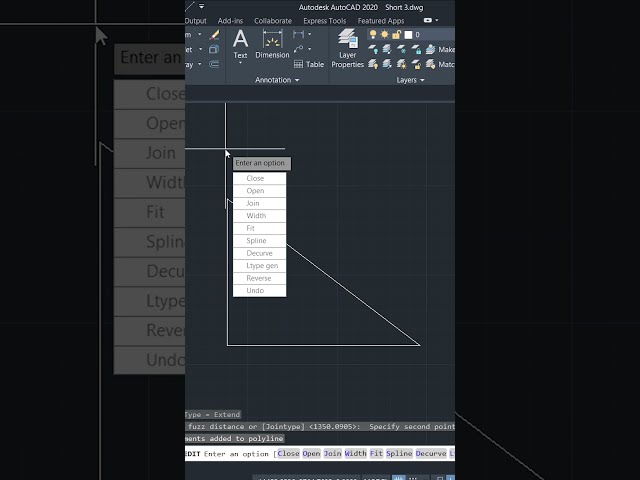Choose Close in the option menu

[260, 178]
